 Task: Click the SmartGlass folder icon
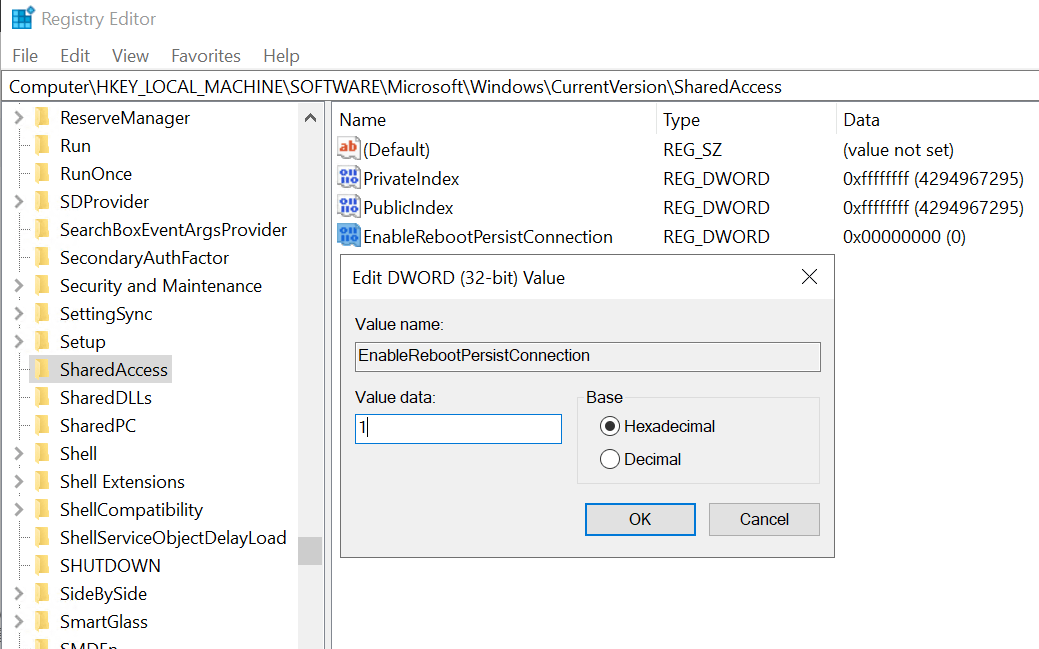pyautogui.click(x=42, y=621)
